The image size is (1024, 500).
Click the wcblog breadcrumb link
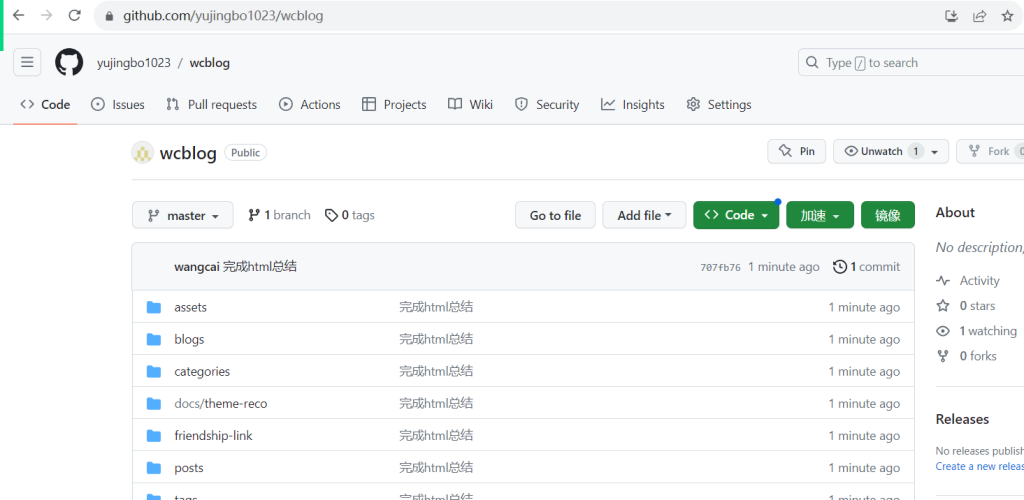tap(210, 63)
